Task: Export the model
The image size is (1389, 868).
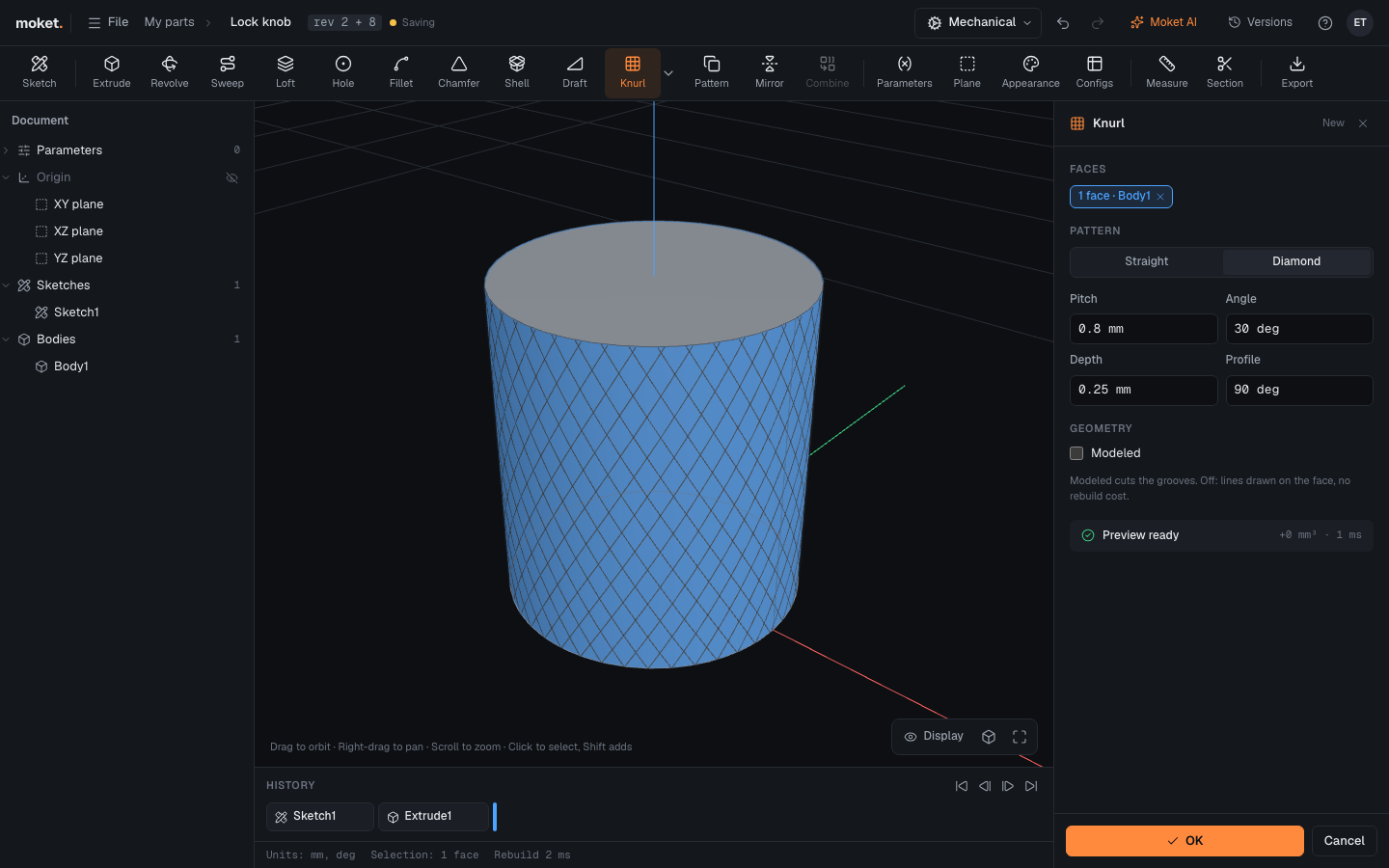Action: click(x=1297, y=72)
